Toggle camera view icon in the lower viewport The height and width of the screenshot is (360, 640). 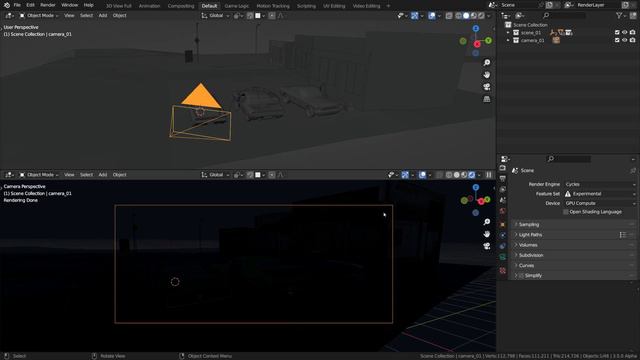487,246
